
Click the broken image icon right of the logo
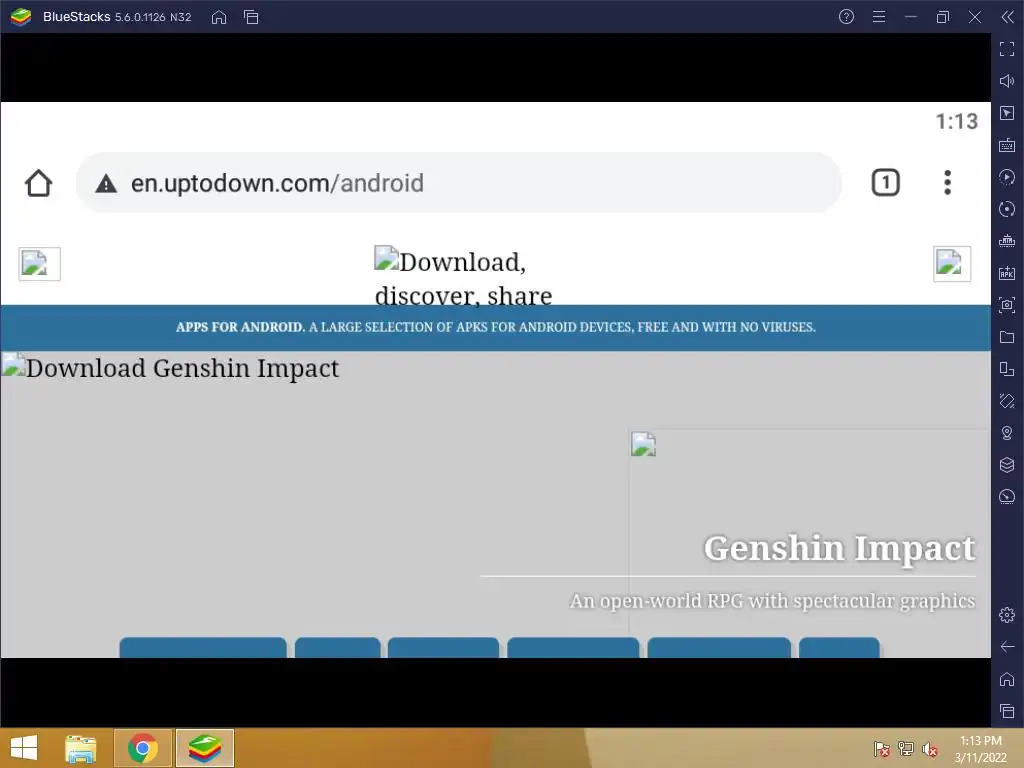click(x=952, y=264)
